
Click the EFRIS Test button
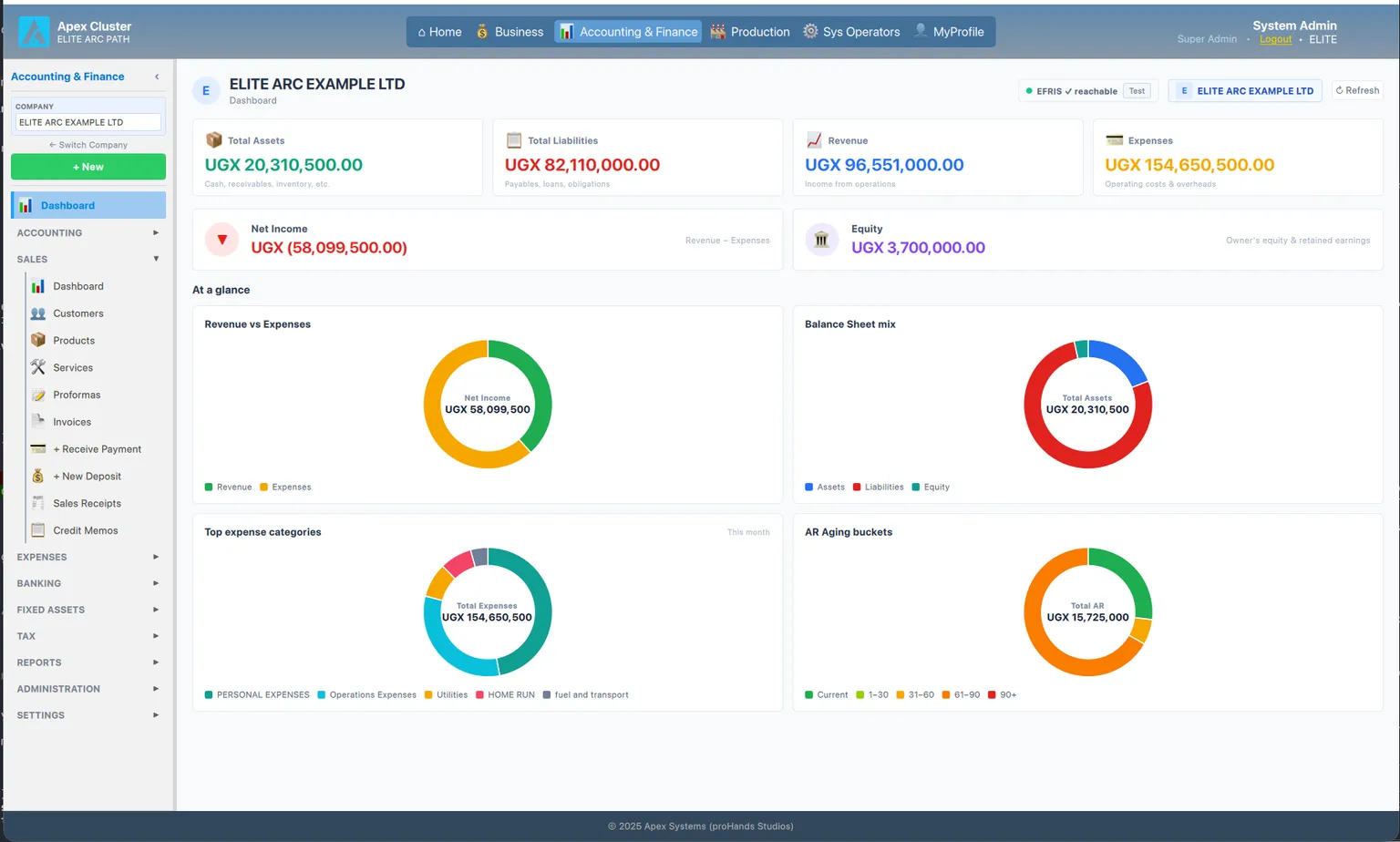click(1137, 91)
